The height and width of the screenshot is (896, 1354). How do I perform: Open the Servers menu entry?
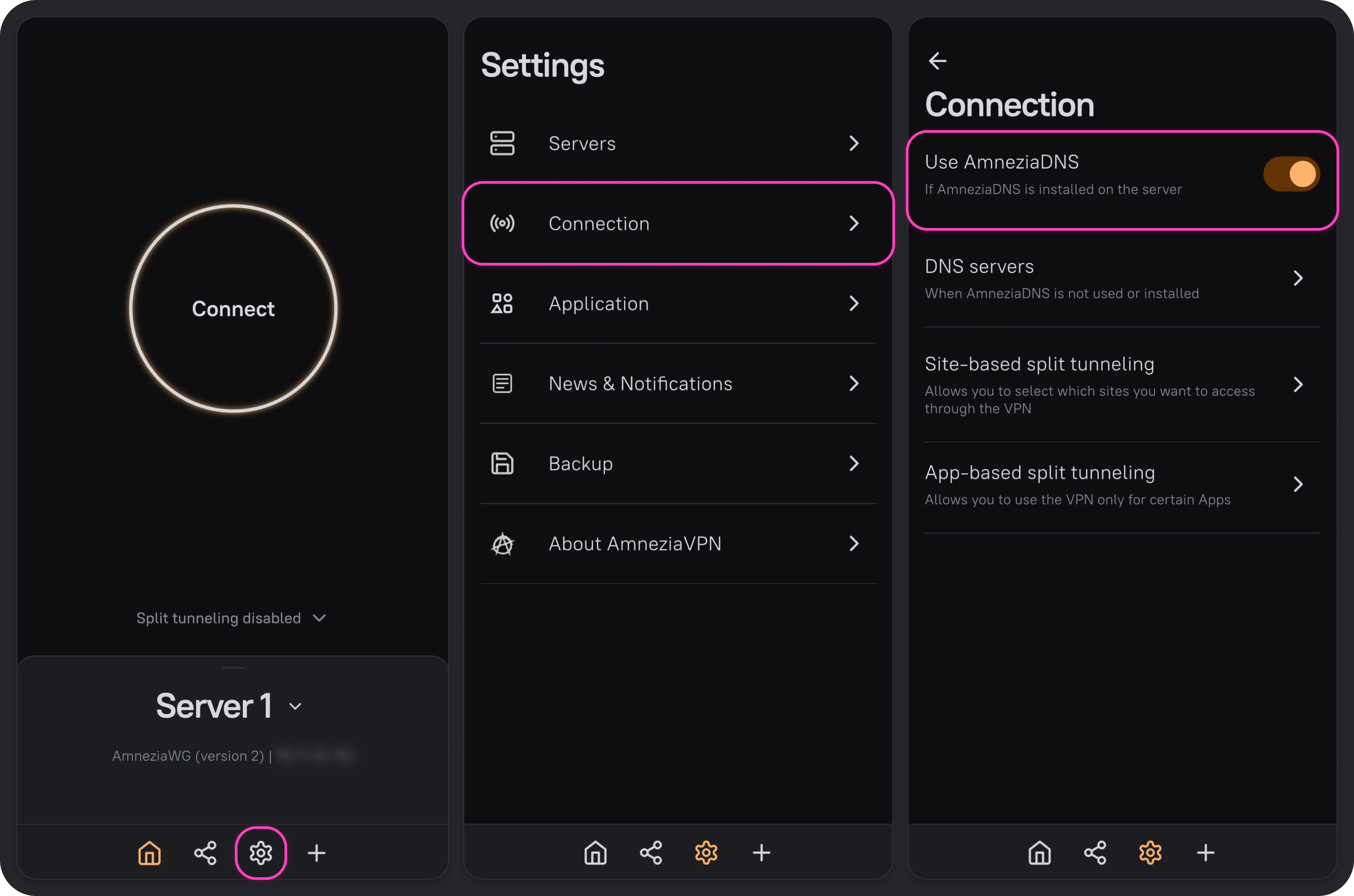coord(678,144)
